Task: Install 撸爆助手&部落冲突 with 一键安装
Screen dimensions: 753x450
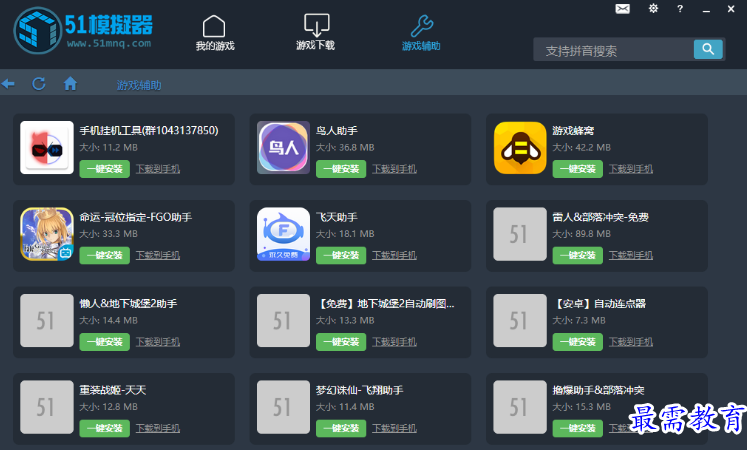Action: point(578,428)
